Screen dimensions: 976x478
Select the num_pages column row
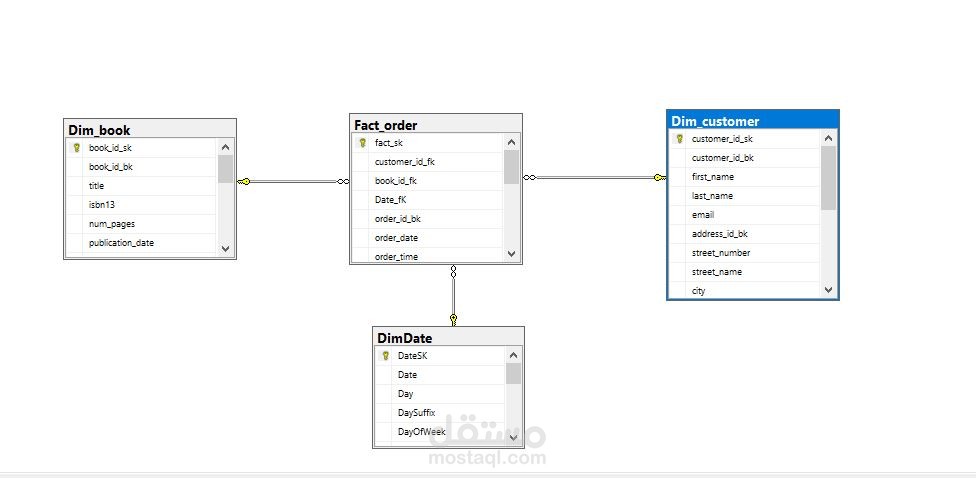[x=141, y=224]
